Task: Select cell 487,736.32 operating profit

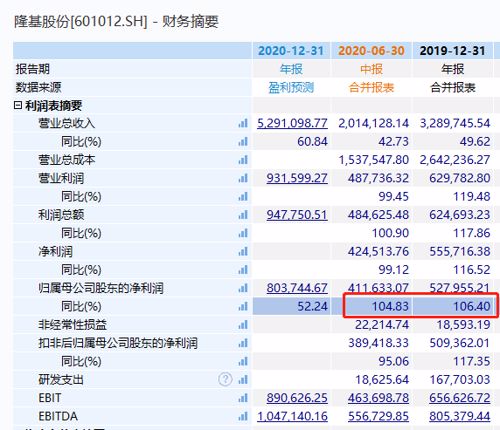Action: 378,178
